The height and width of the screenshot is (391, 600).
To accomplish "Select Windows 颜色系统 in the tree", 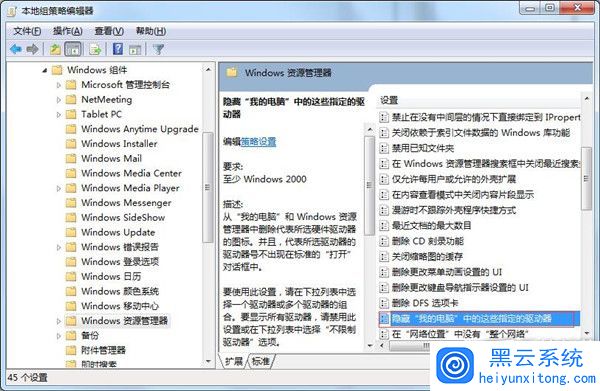I will (x=120, y=292).
